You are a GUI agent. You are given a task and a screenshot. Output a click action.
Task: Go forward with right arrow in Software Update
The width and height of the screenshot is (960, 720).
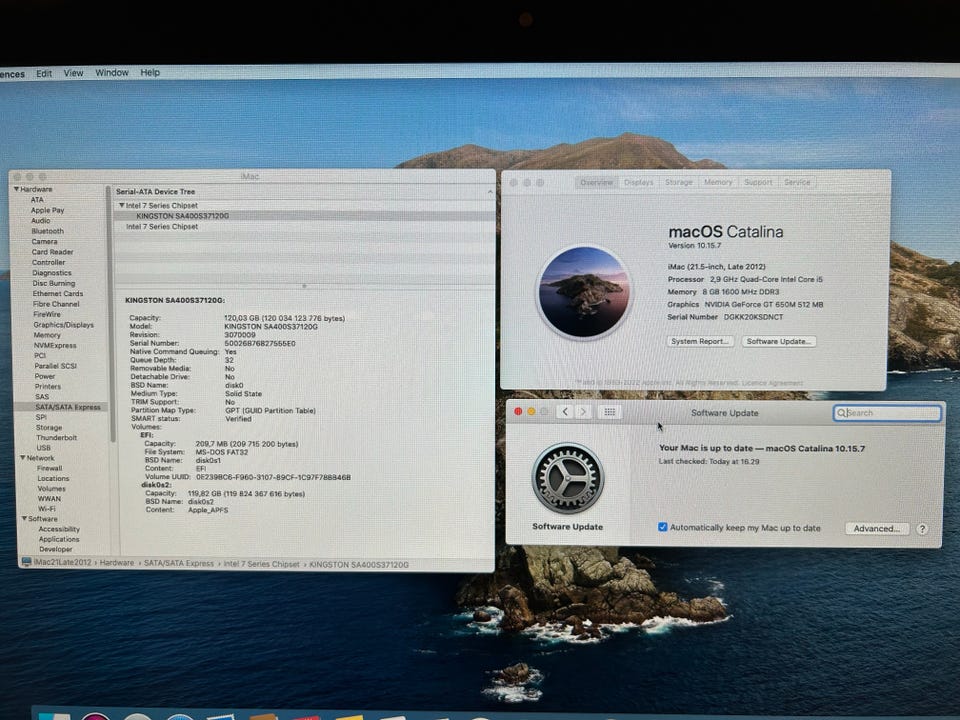(x=583, y=412)
